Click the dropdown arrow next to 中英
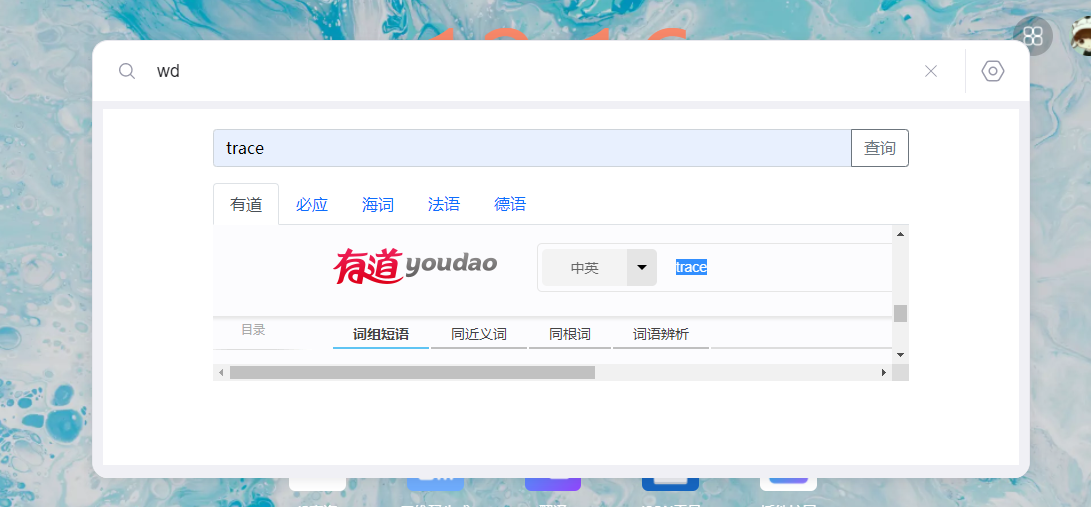Viewport: 1091px width, 507px height. 642,268
